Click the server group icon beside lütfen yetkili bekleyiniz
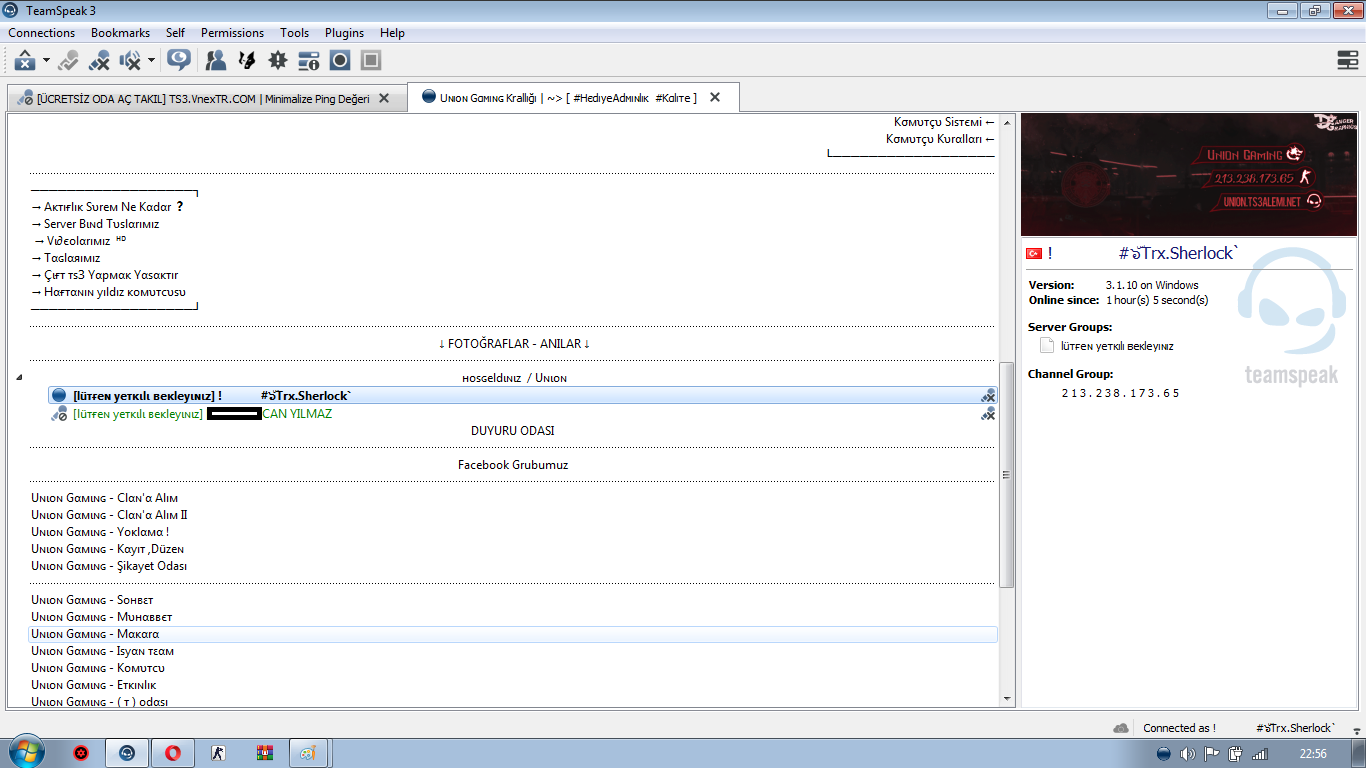This screenshot has width=1366, height=768. [1047, 346]
